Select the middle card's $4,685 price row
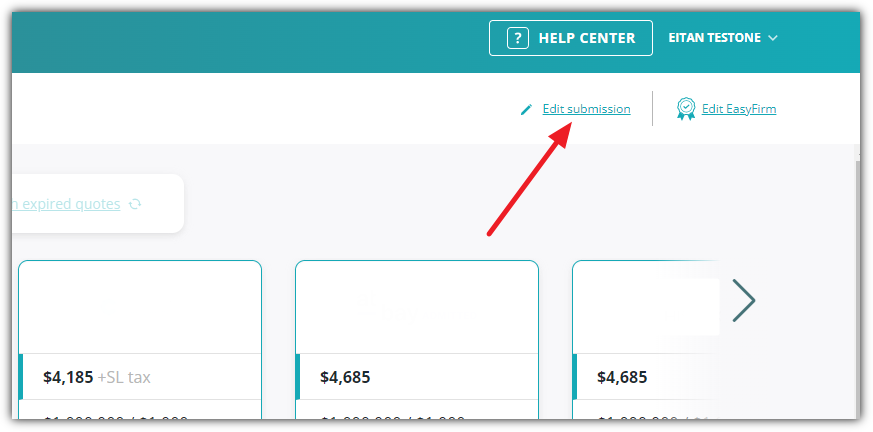Screen dimensions: 873x432 [x=417, y=377]
